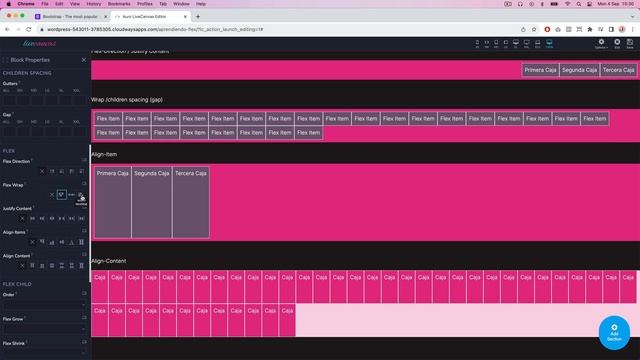640x360 pixels.
Task: Open the Chrome History menu
Action: [x=93, y=4]
